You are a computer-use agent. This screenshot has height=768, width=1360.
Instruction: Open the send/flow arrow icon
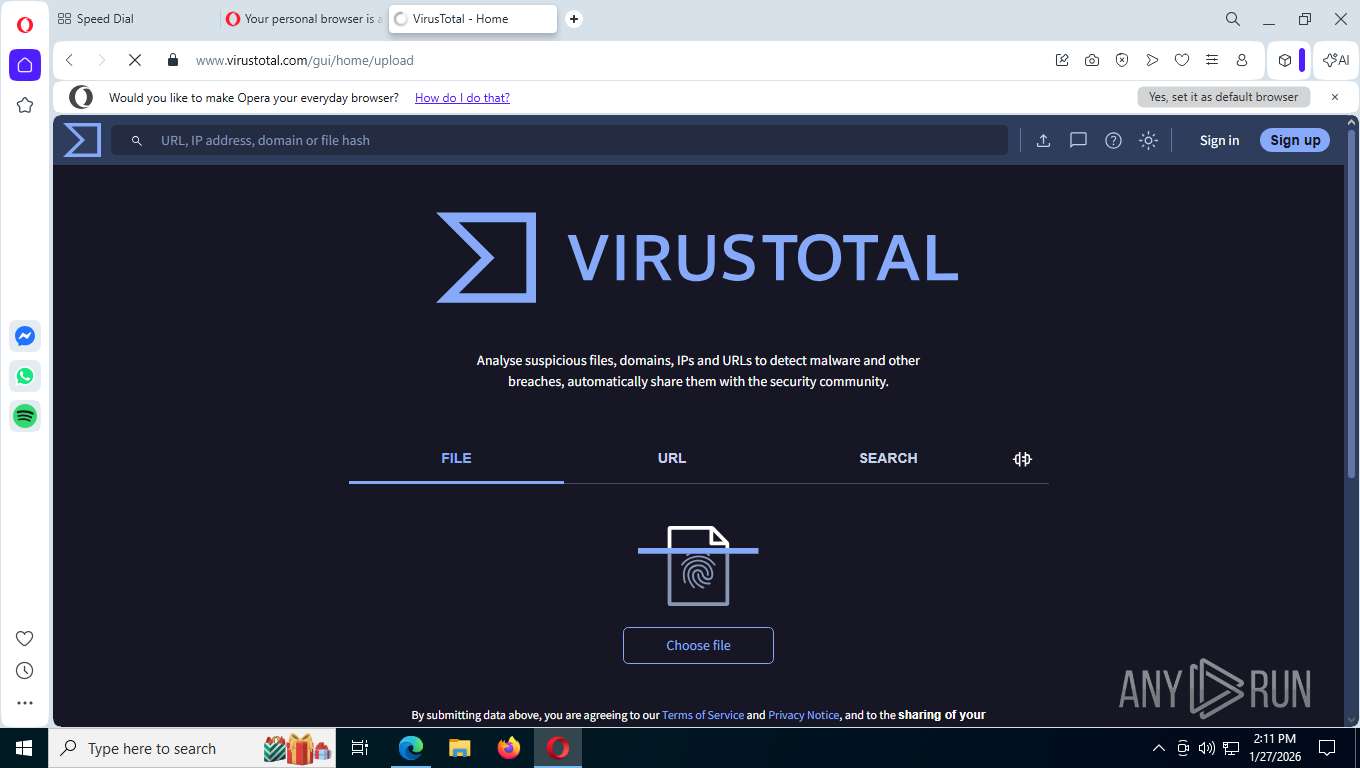[x=1152, y=60]
